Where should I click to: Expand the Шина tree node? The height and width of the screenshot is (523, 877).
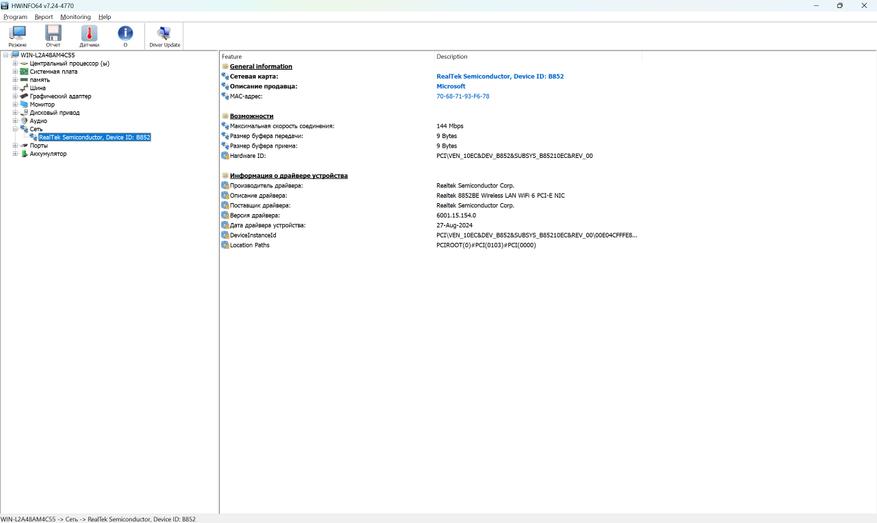coord(15,88)
